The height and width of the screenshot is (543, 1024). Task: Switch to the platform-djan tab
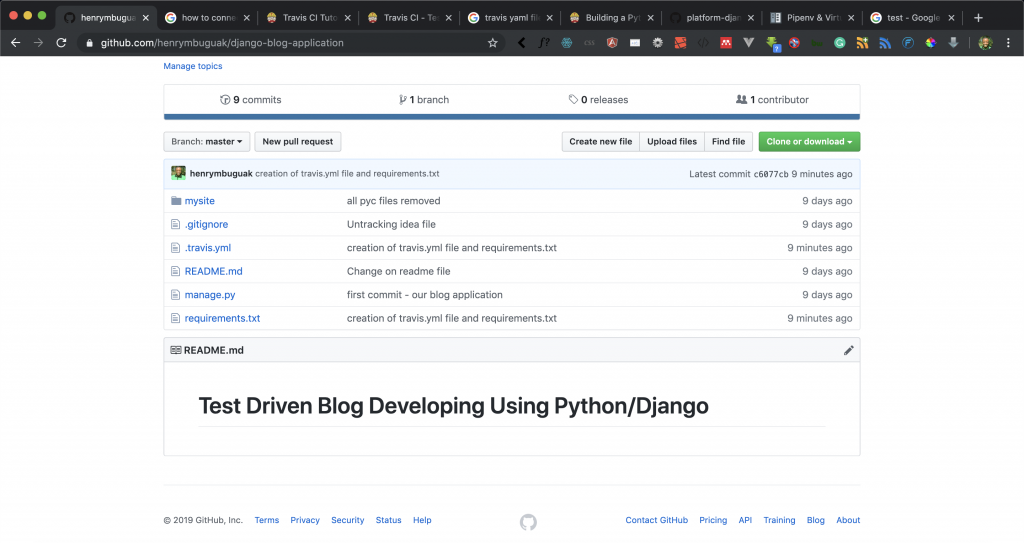[713, 18]
